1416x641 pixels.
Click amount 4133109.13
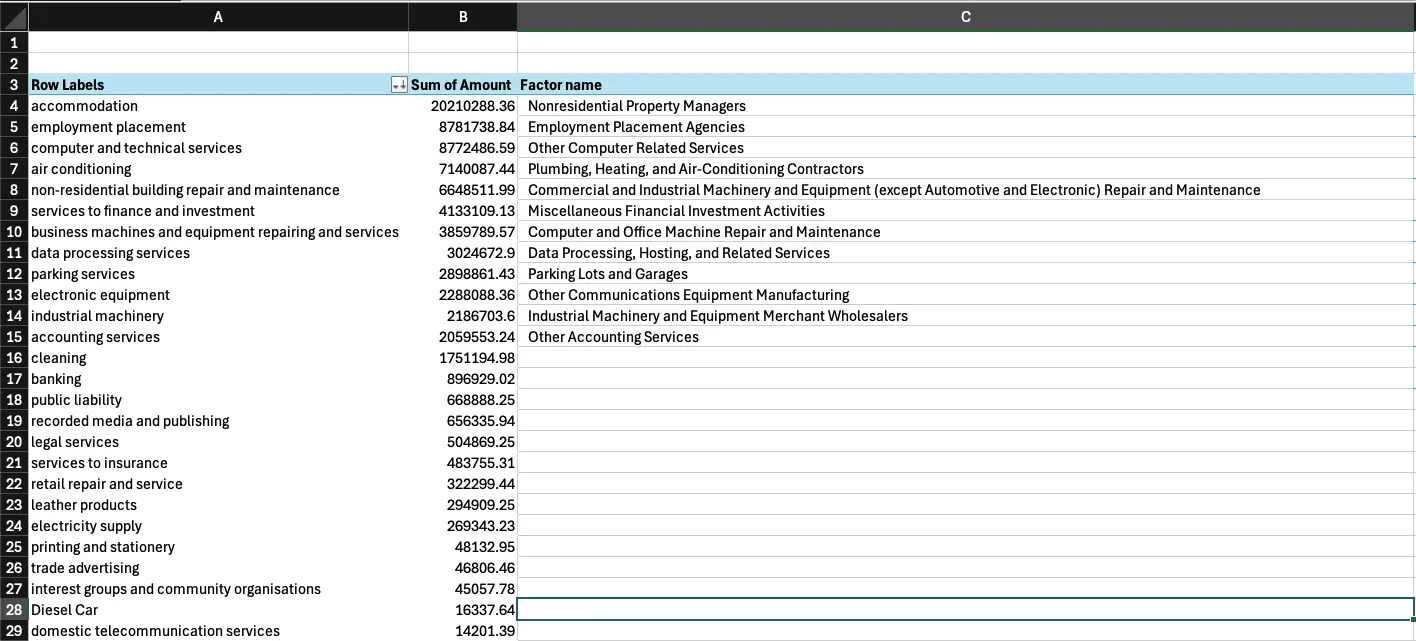click(463, 211)
